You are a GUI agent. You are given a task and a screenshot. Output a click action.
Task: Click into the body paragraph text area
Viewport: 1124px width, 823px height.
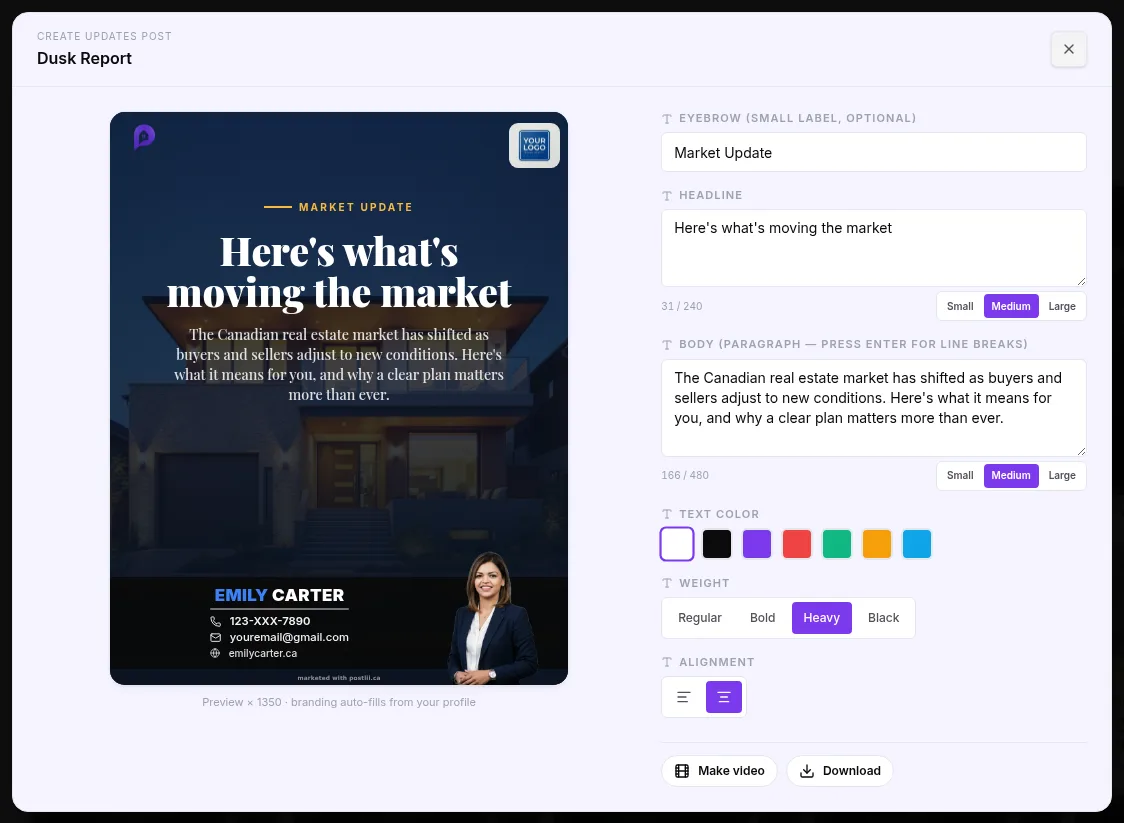pyautogui.click(x=873, y=408)
